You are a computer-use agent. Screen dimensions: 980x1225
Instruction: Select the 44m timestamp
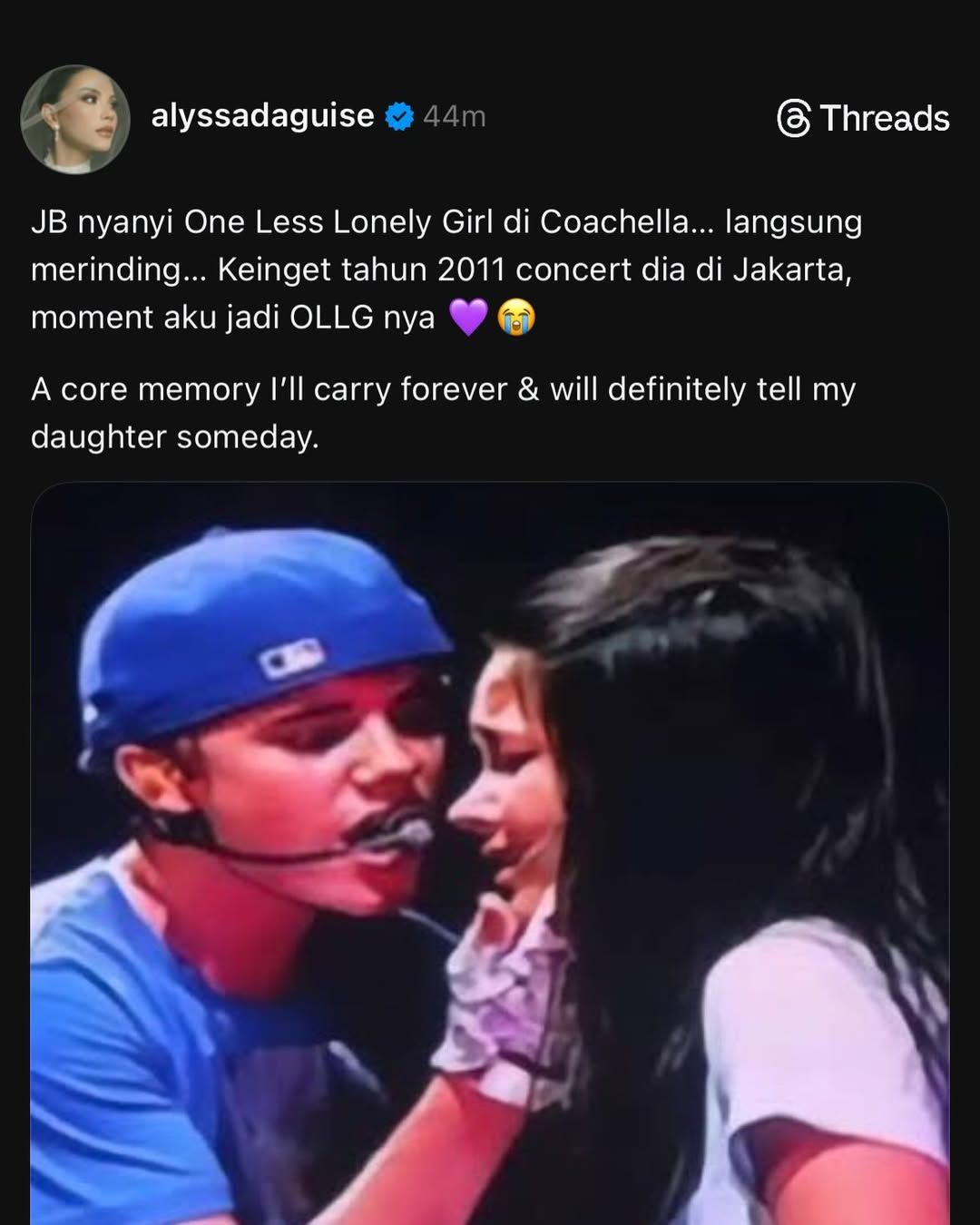click(455, 117)
